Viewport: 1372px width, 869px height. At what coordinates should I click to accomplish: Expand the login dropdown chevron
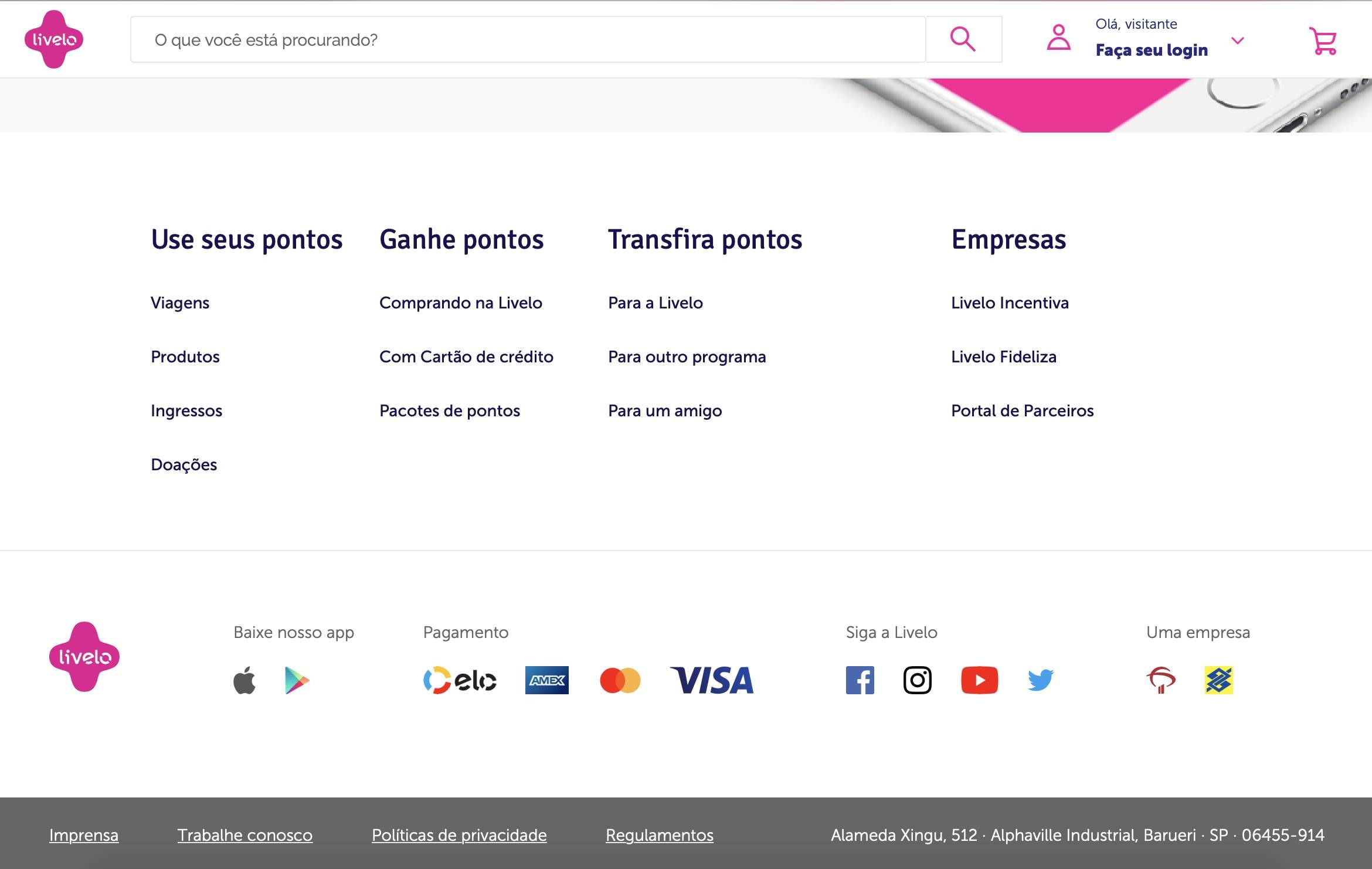click(x=1237, y=40)
